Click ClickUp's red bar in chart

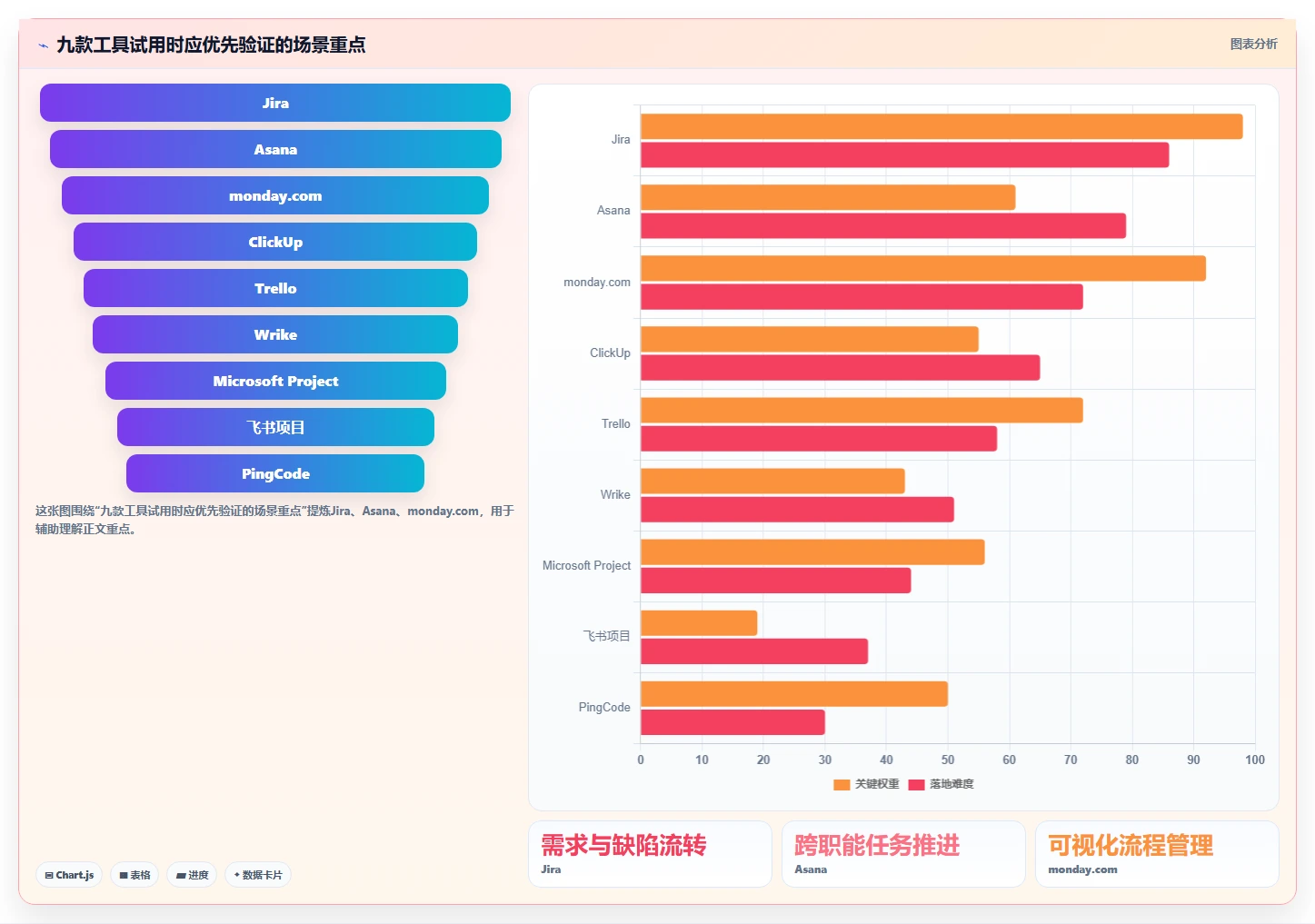841,367
